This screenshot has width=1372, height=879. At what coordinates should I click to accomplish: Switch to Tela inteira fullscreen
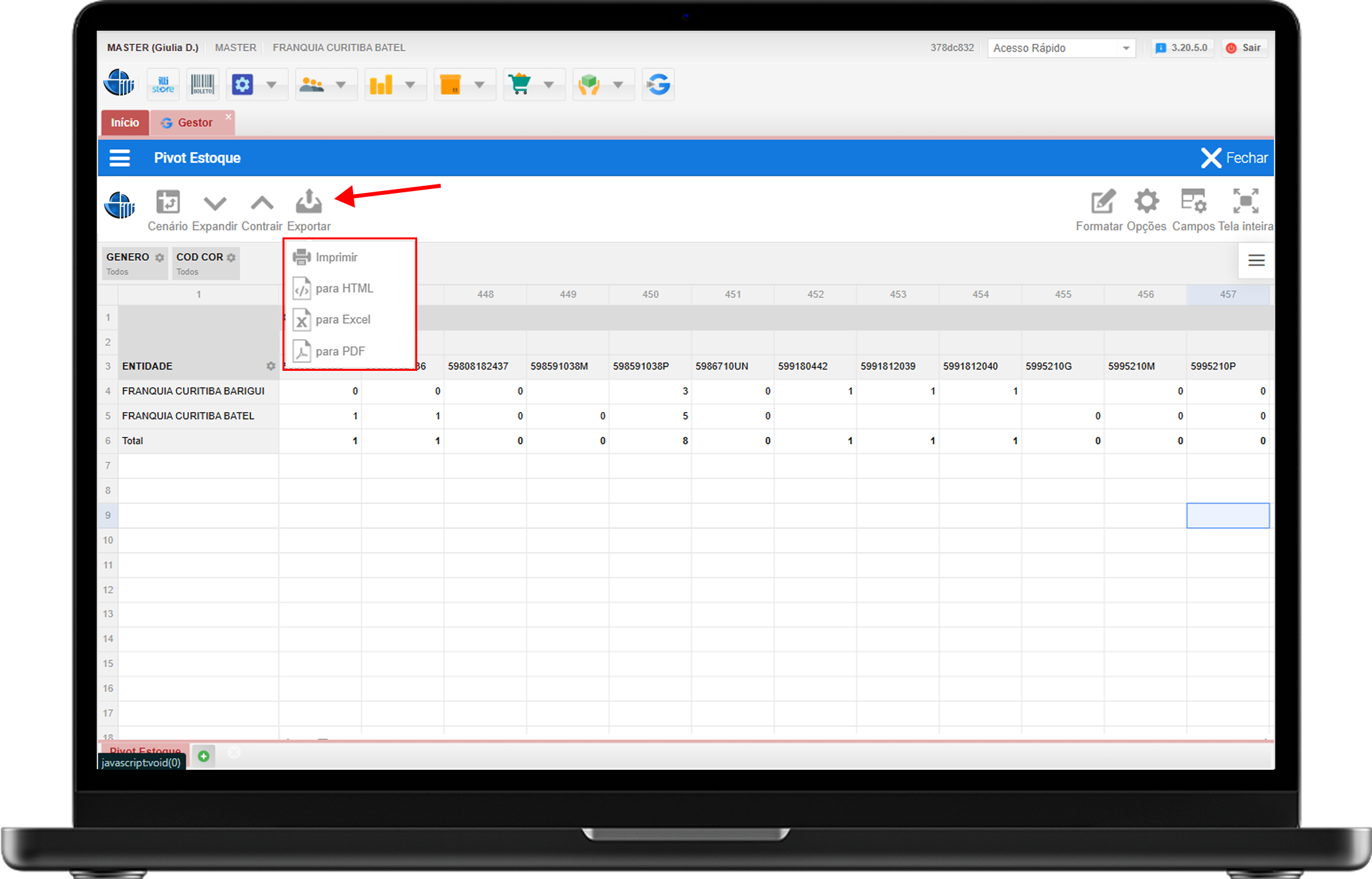(1245, 201)
